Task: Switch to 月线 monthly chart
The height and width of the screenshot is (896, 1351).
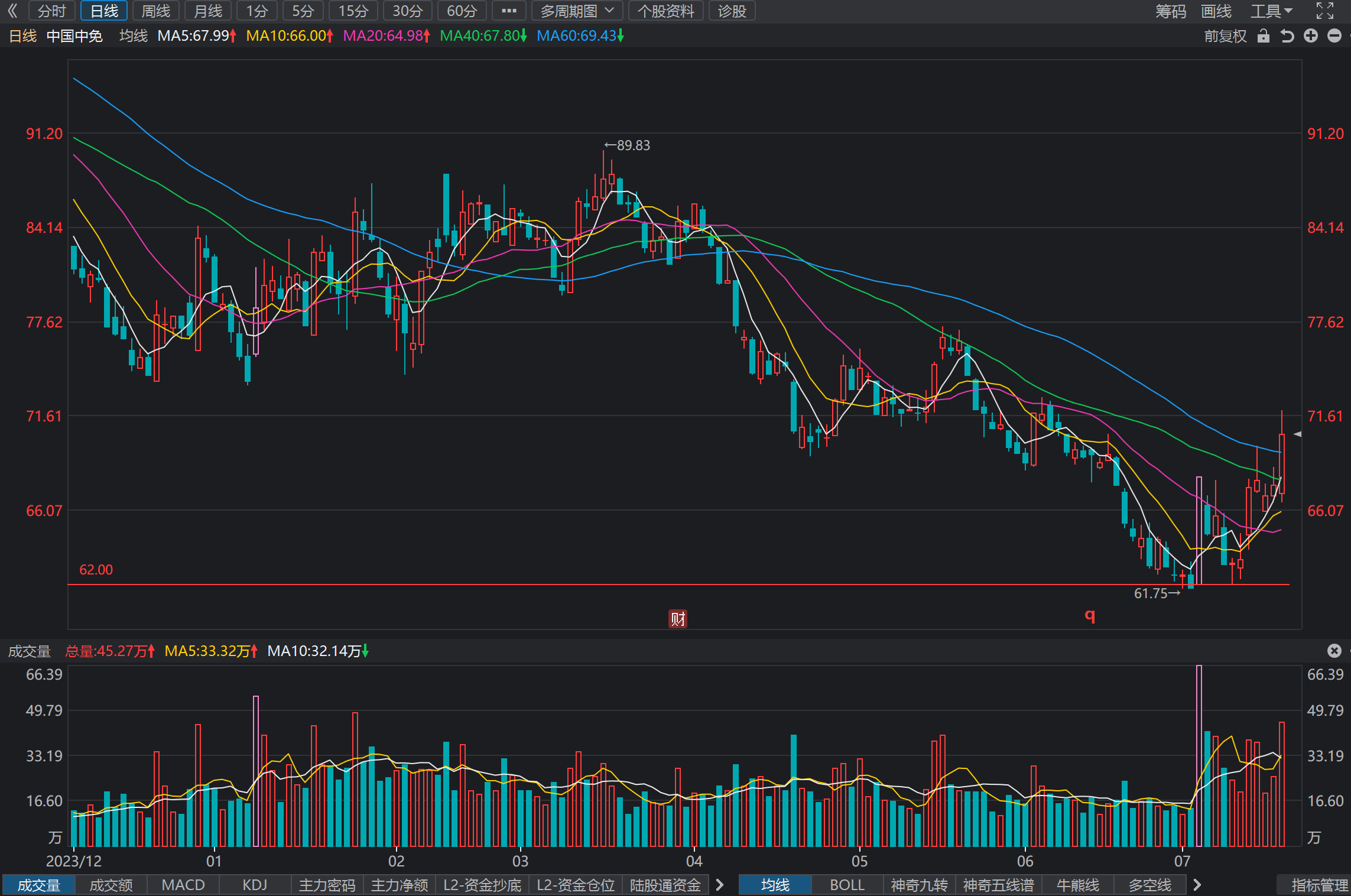Action: click(208, 11)
